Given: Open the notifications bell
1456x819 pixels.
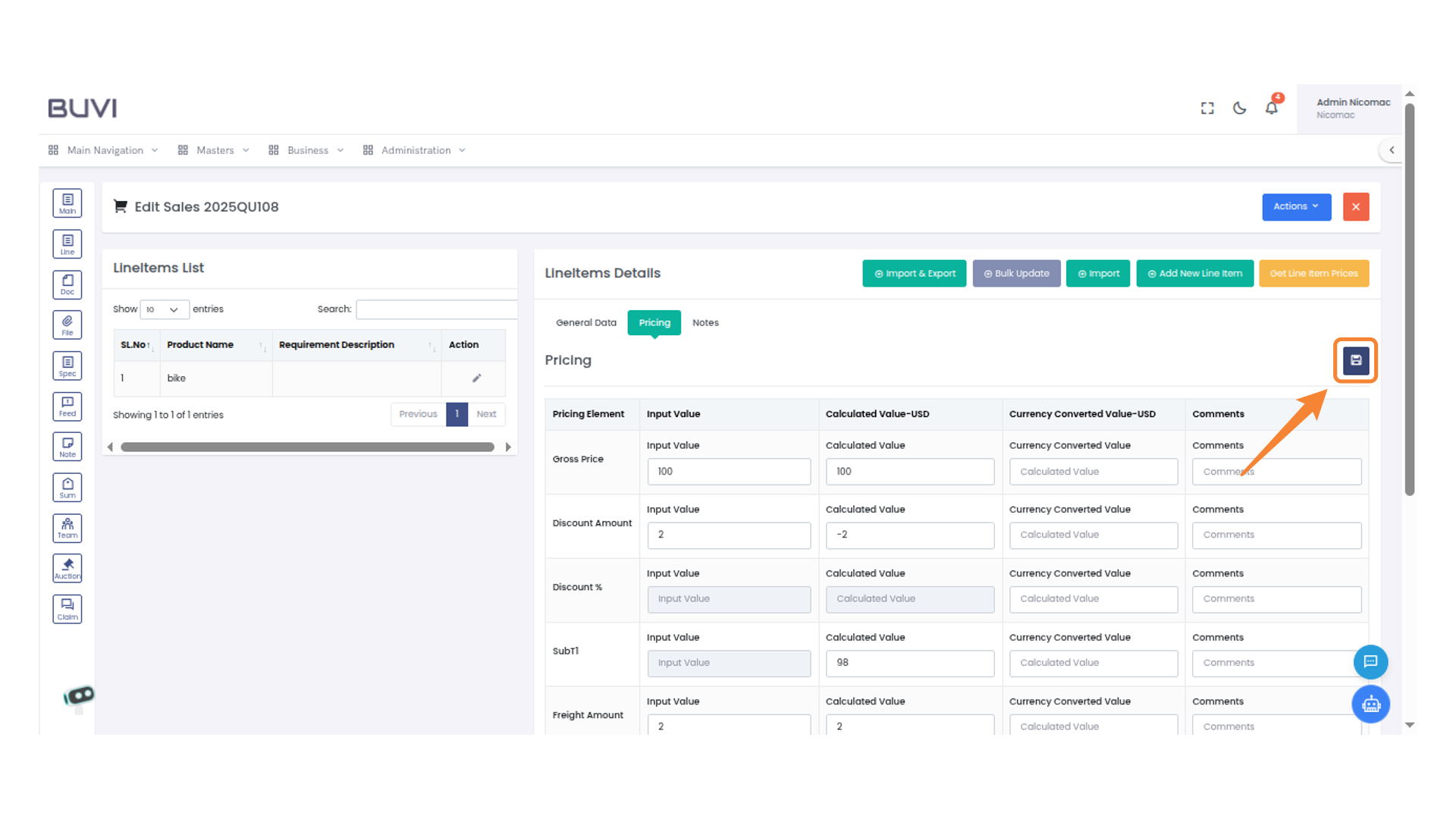Looking at the screenshot, I should click(x=1272, y=108).
